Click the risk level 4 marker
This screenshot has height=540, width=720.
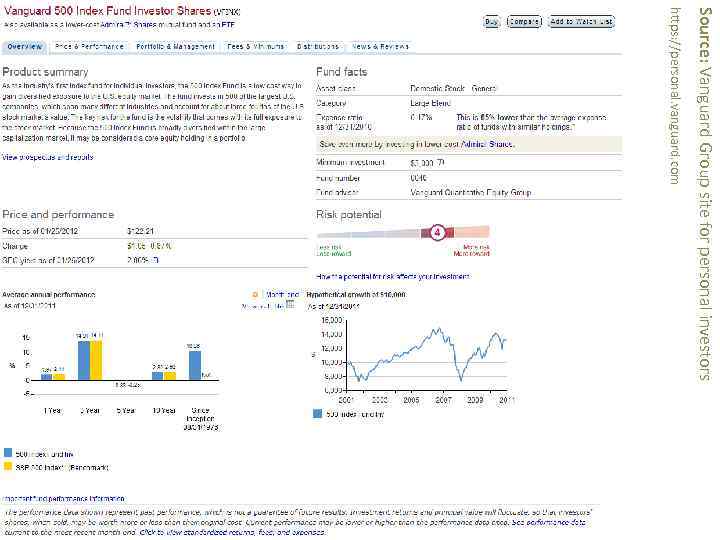tap(437, 232)
